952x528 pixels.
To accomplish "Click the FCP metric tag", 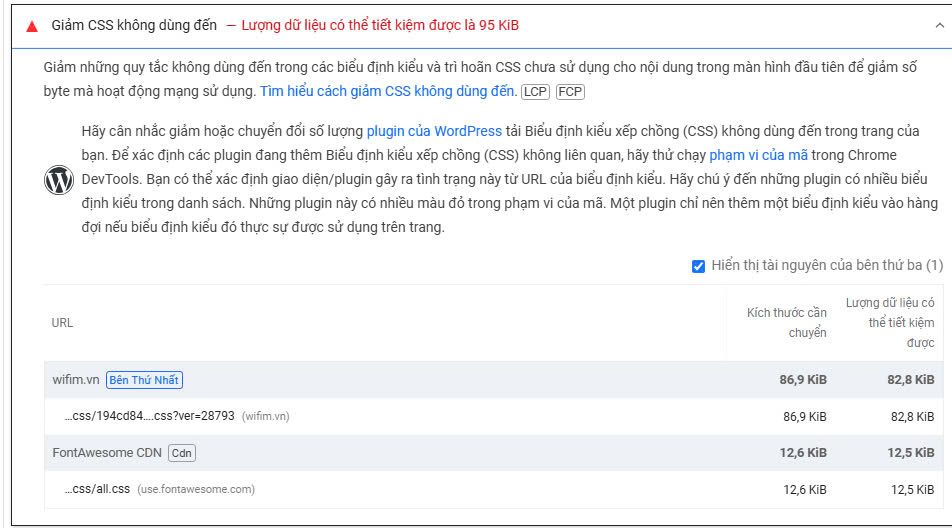I will pyautogui.click(x=570, y=92).
